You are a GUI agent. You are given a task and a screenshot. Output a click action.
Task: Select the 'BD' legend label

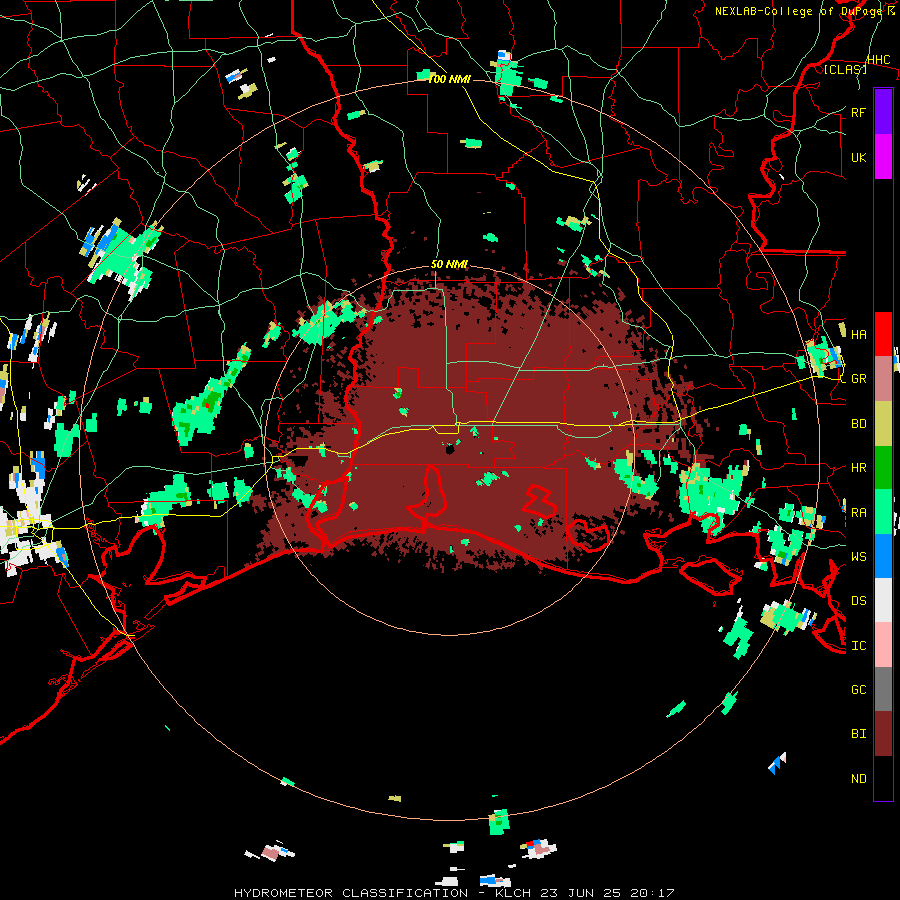pyautogui.click(x=858, y=424)
